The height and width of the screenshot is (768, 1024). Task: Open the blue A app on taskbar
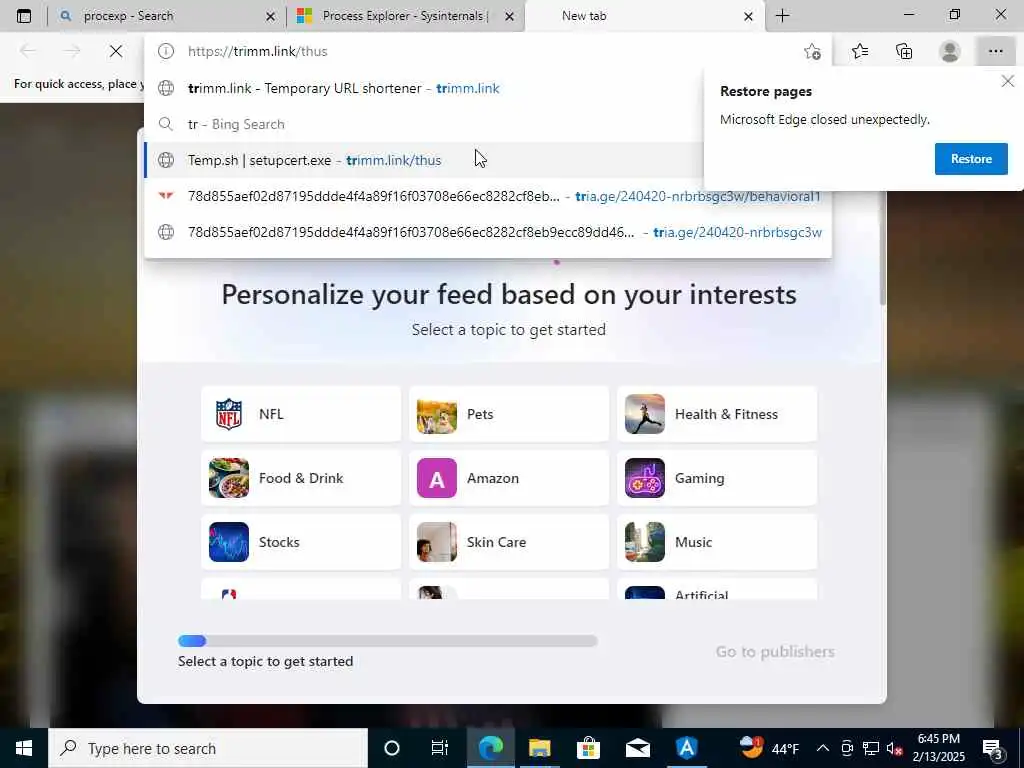point(686,748)
